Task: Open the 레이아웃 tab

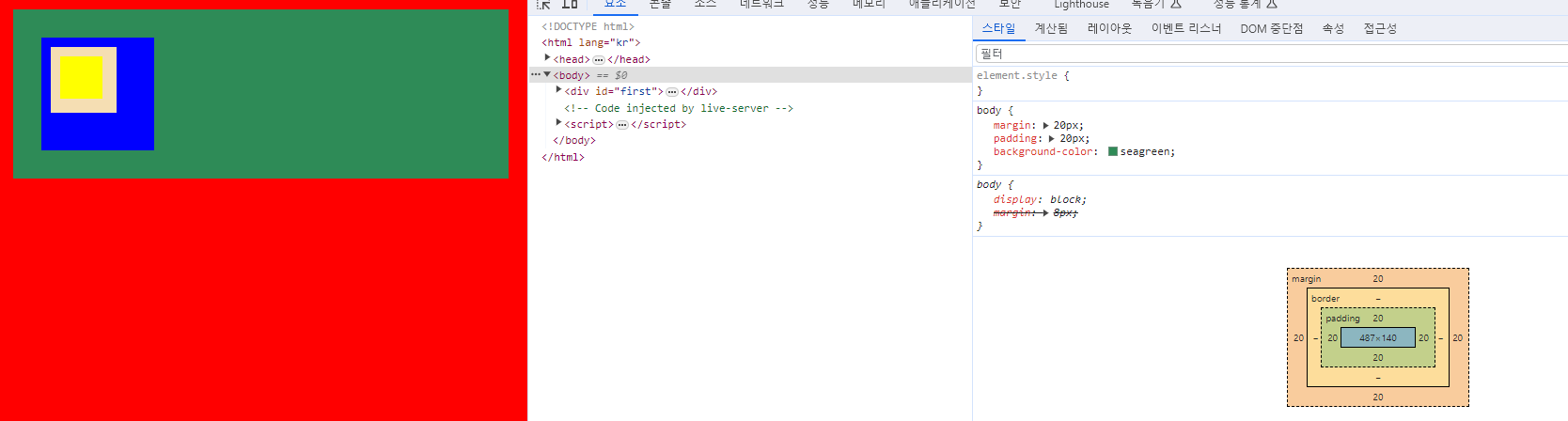Action: pyautogui.click(x=1109, y=28)
